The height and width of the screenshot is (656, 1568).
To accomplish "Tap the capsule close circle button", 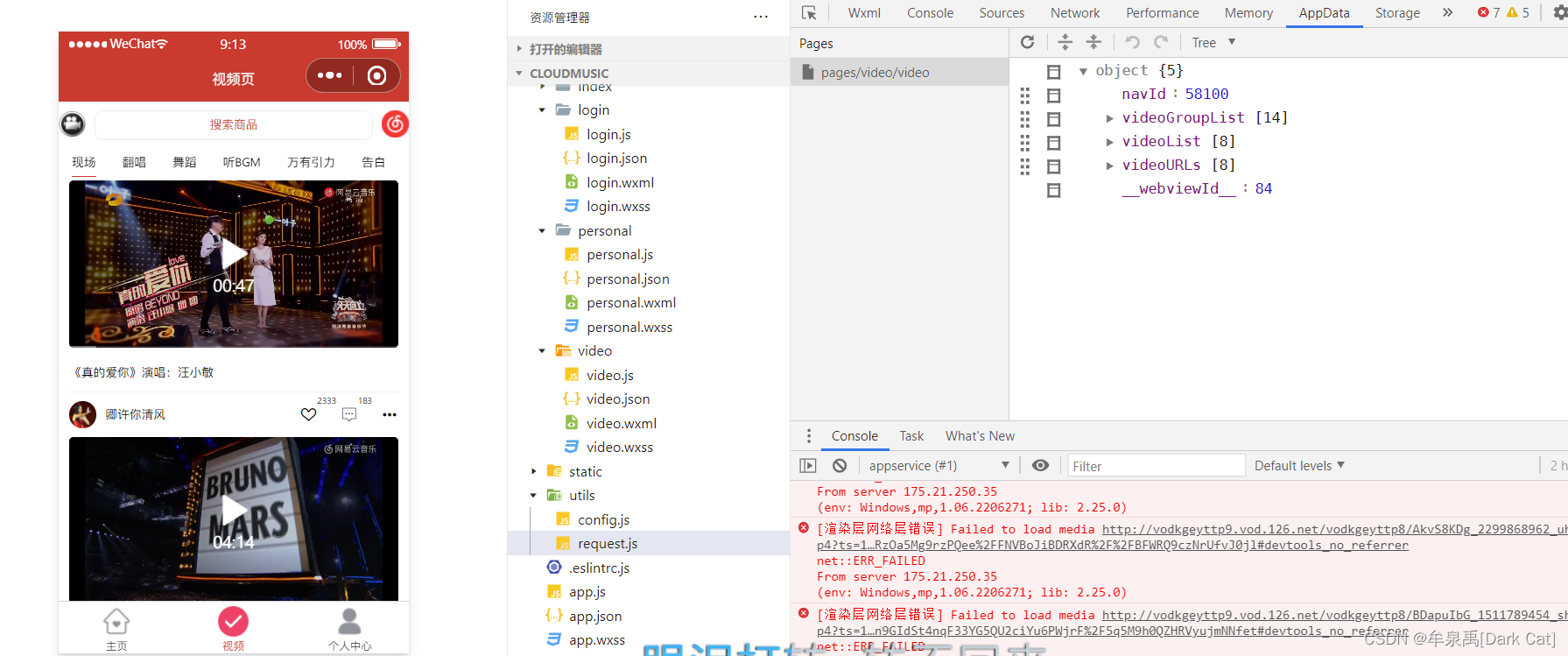I will point(377,75).
